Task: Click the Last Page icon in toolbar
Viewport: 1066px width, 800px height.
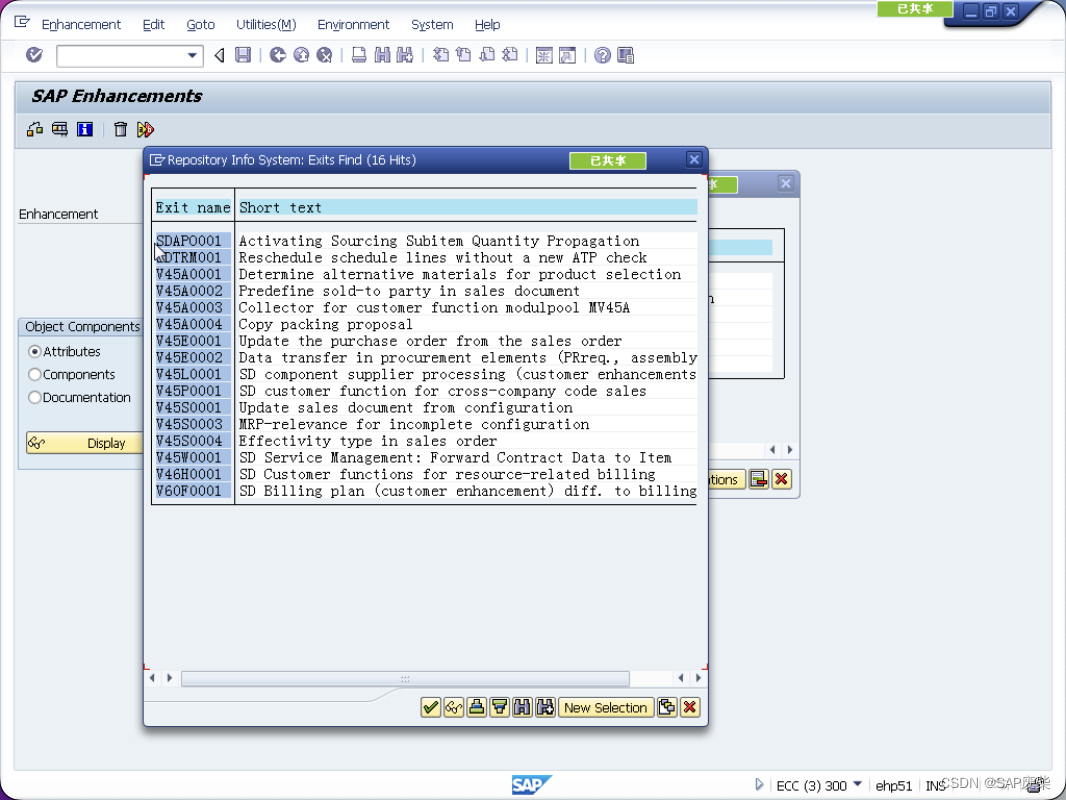Action: tap(510, 55)
